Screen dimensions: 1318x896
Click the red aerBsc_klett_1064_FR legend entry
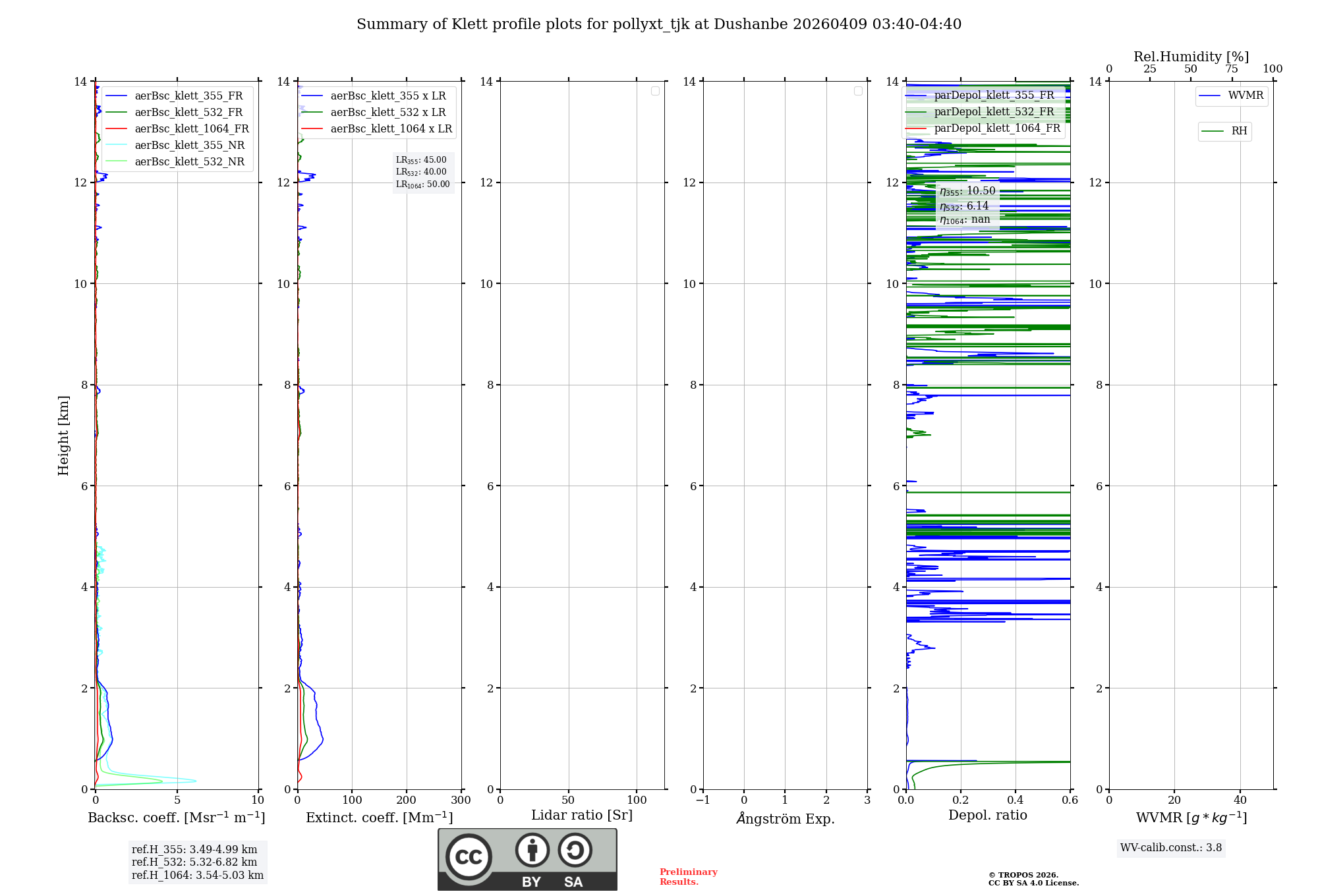[191, 129]
